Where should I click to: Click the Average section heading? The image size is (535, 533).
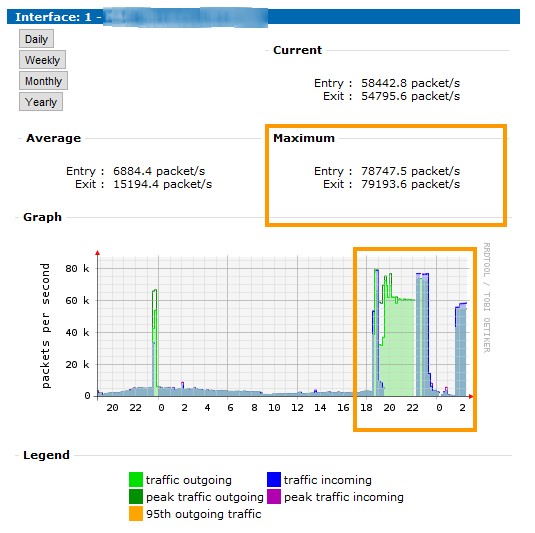point(54,138)
